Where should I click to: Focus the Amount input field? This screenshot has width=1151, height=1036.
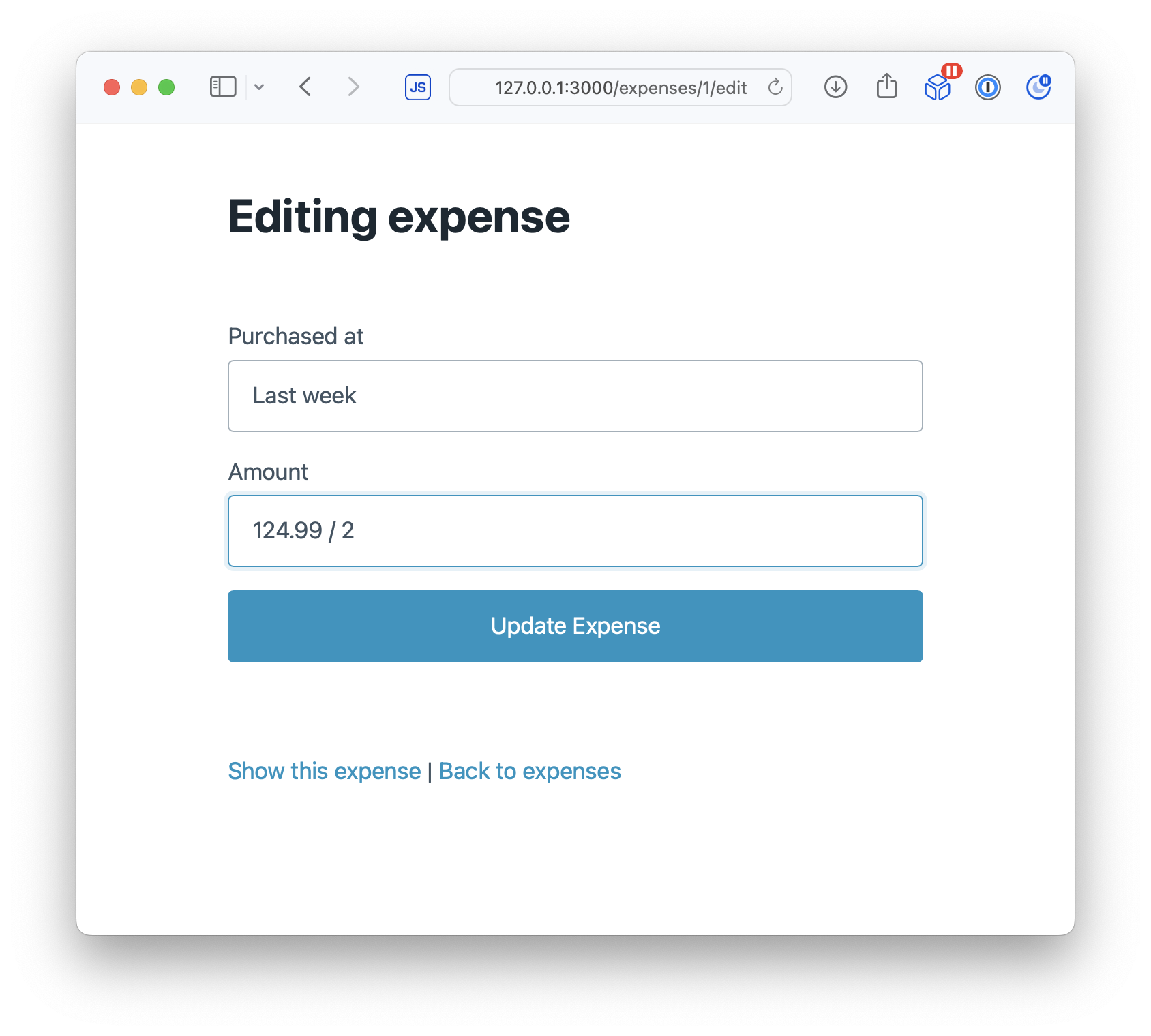(575, 531)
